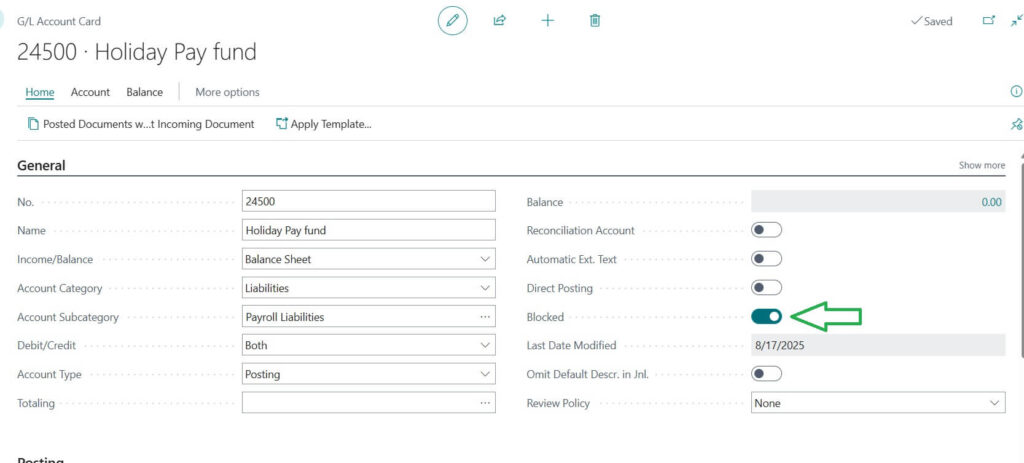Open the Review Policy dropdown
1024x463 pixels.
point(877,403)
